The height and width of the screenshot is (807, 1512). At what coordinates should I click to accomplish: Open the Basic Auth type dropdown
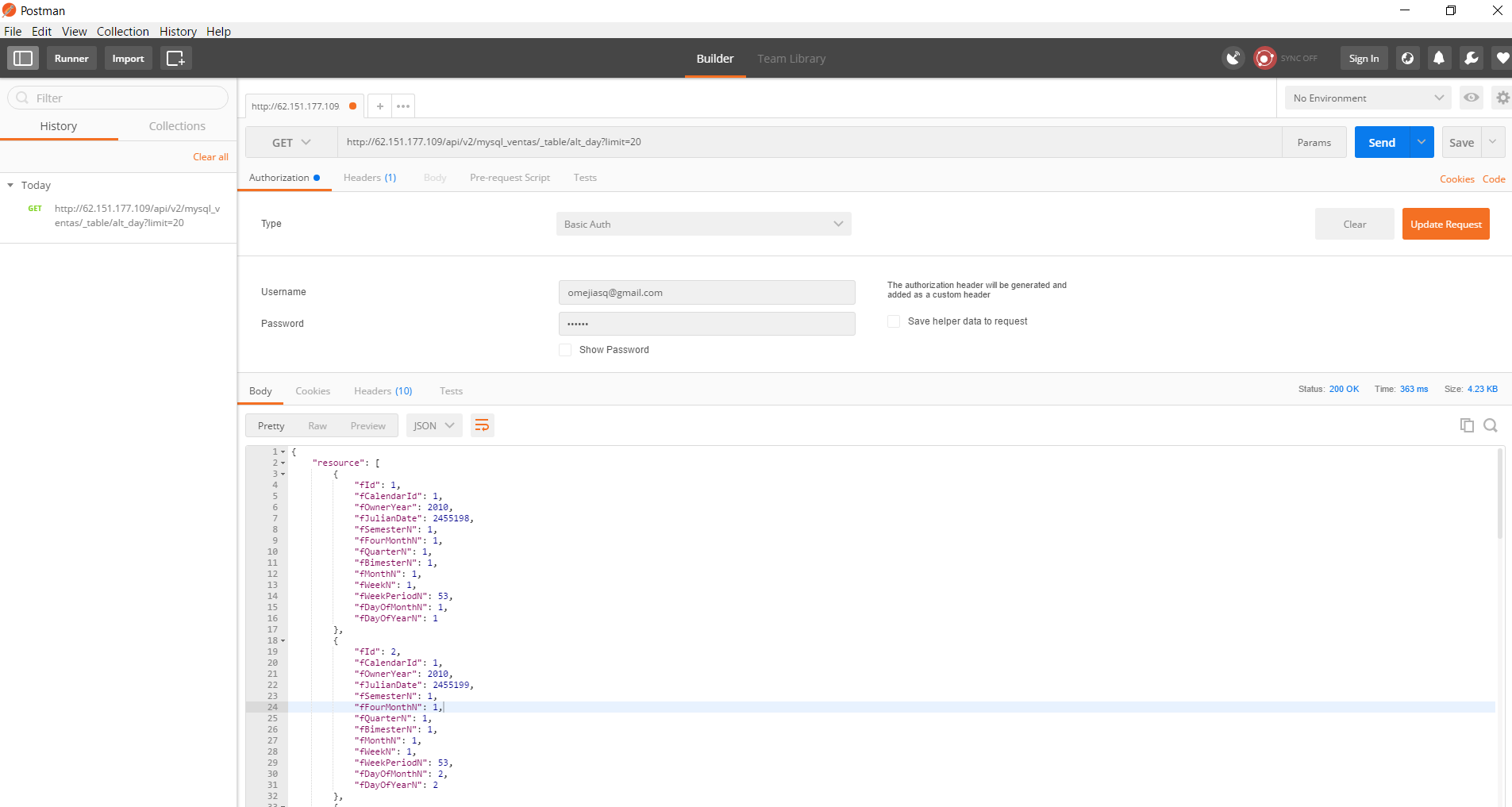pos(704,224)
